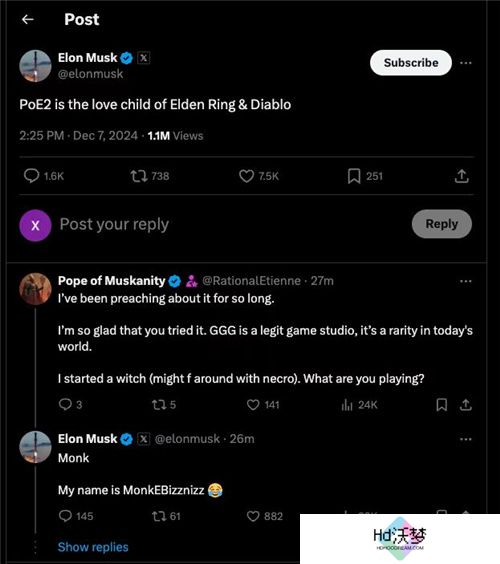Click the Reply button
The image size is (500, 564).
pos(442,224)
